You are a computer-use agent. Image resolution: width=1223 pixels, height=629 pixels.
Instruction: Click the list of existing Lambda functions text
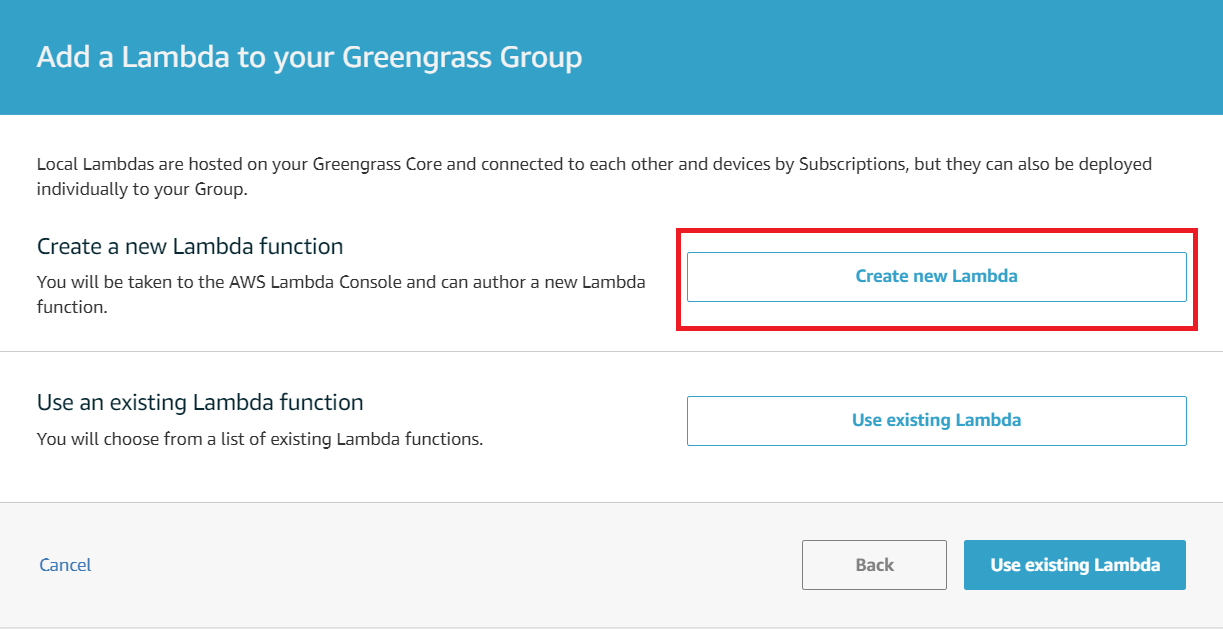point(260,438)
